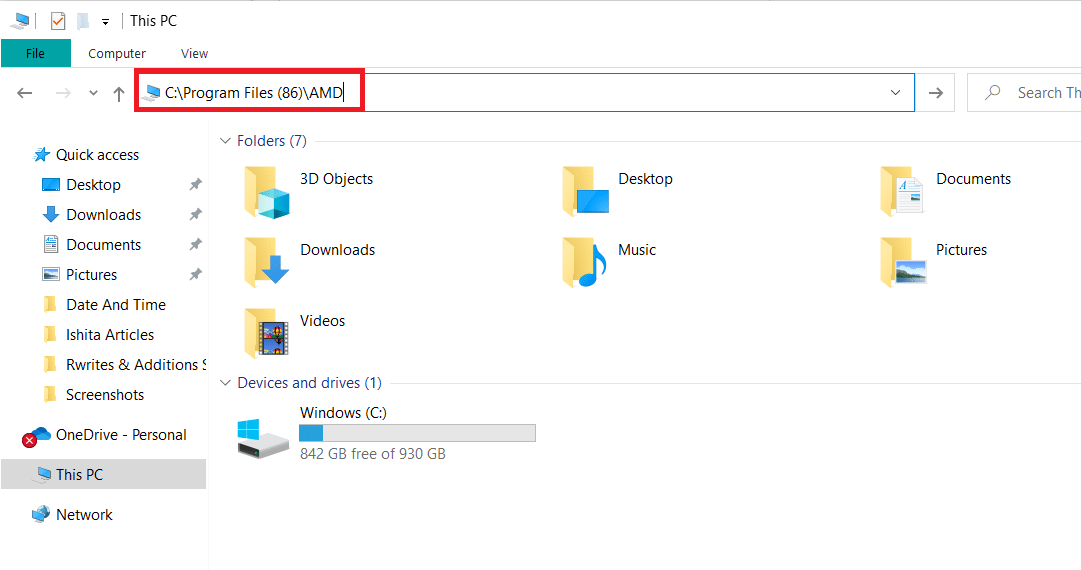Click the pin icon beside Pictures

point(196,274)
